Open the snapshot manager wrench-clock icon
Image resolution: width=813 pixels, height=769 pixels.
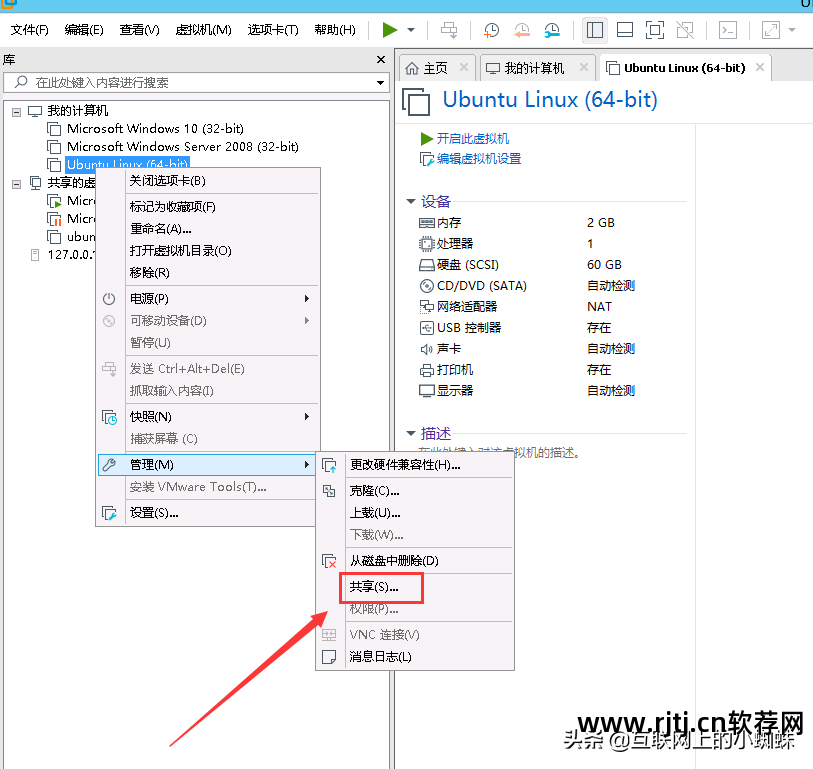[551, 30]
